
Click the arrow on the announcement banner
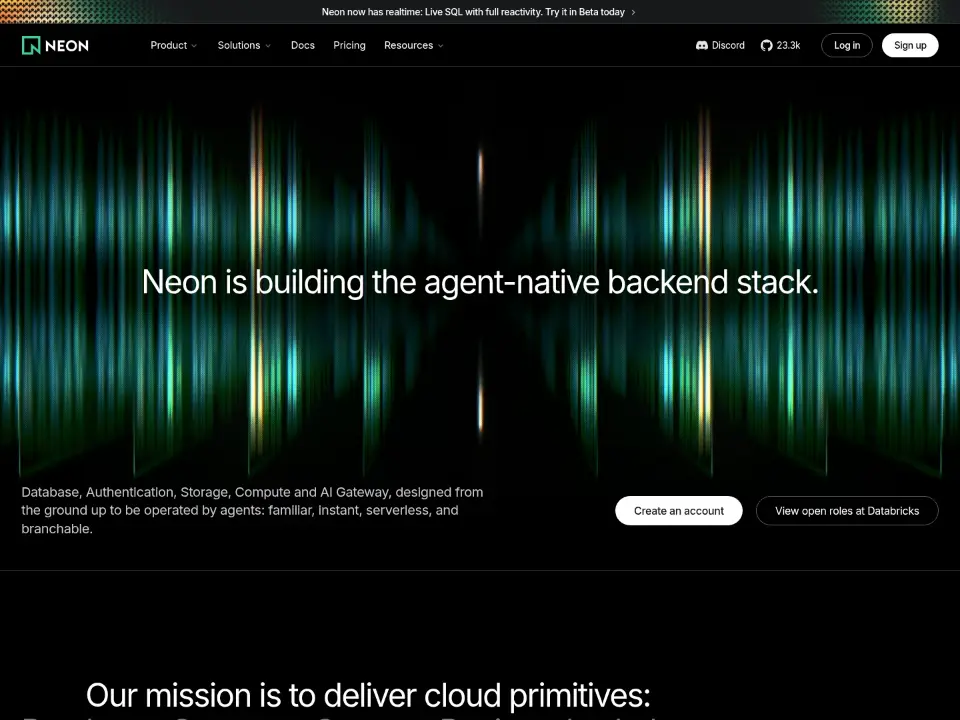coord(633,12)
